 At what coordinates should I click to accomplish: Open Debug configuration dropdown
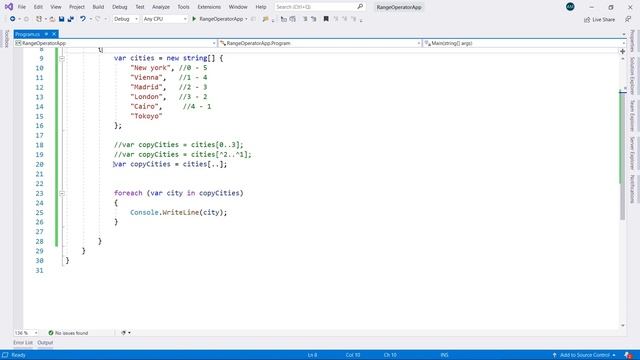coord(126,19)
